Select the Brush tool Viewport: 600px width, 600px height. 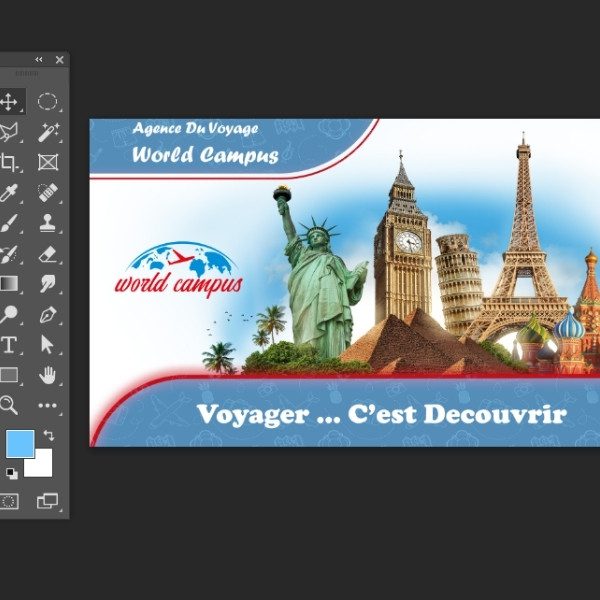coord(9,223)
